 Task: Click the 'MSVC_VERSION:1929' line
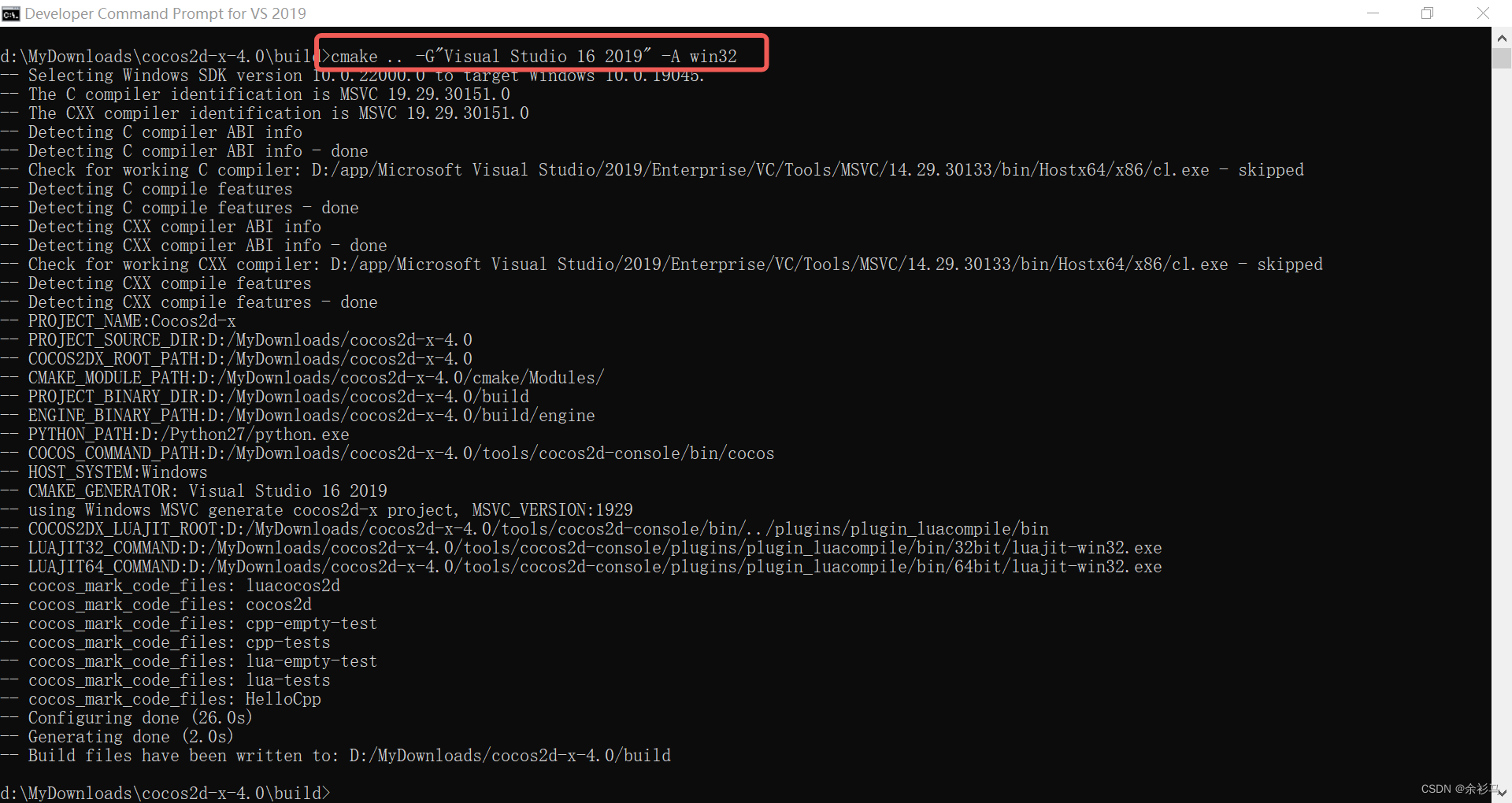coord(317,510)
